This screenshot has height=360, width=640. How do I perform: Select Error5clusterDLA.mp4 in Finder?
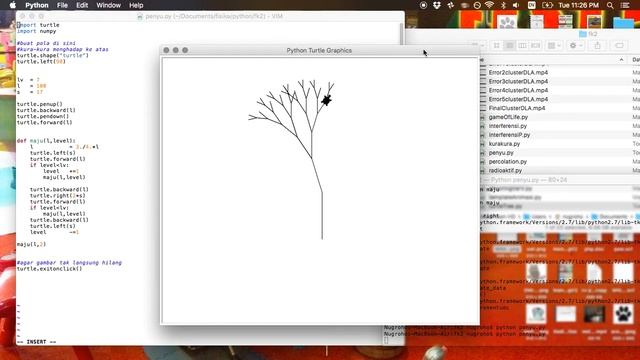(x=518, y=99)
